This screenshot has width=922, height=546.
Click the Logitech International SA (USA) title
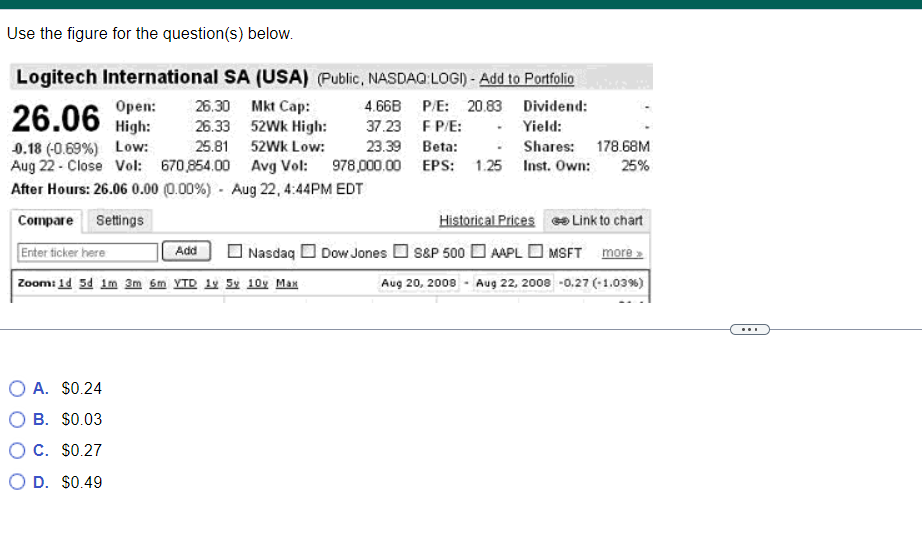(162, 77)
